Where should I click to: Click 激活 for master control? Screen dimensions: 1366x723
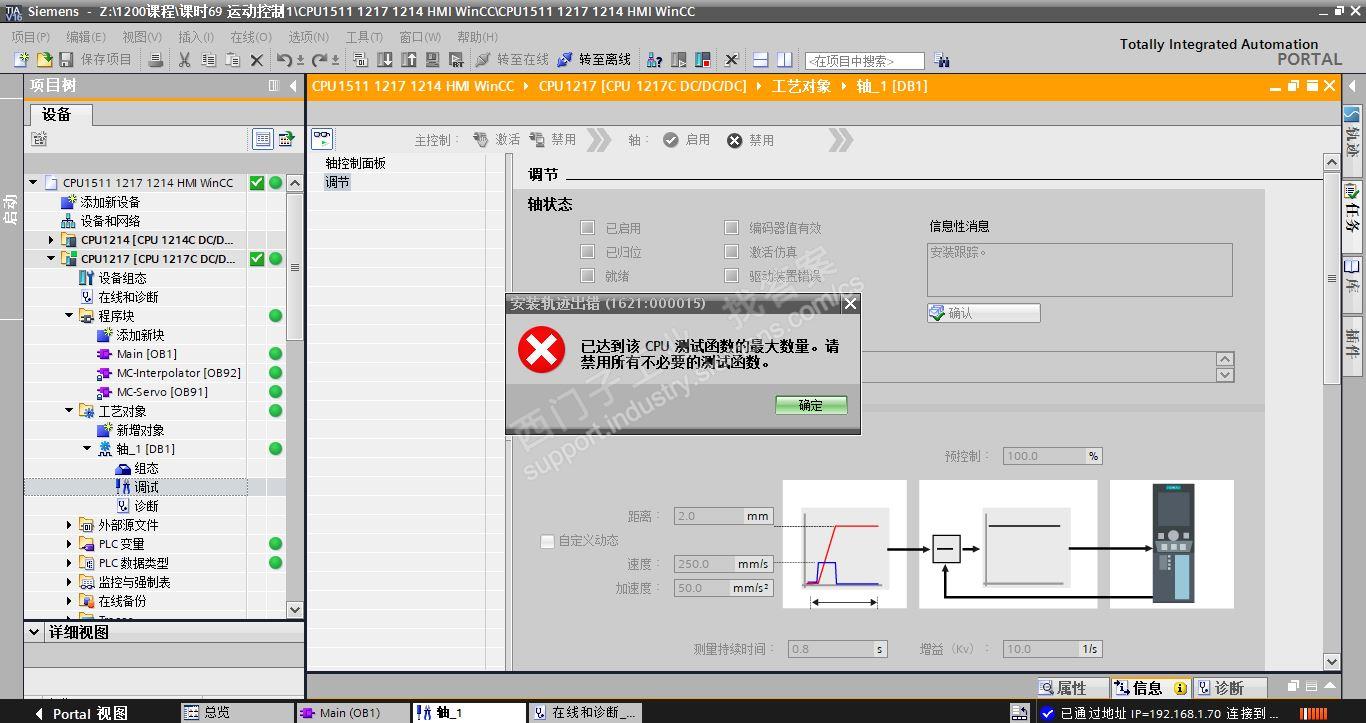tap(497, 140)
